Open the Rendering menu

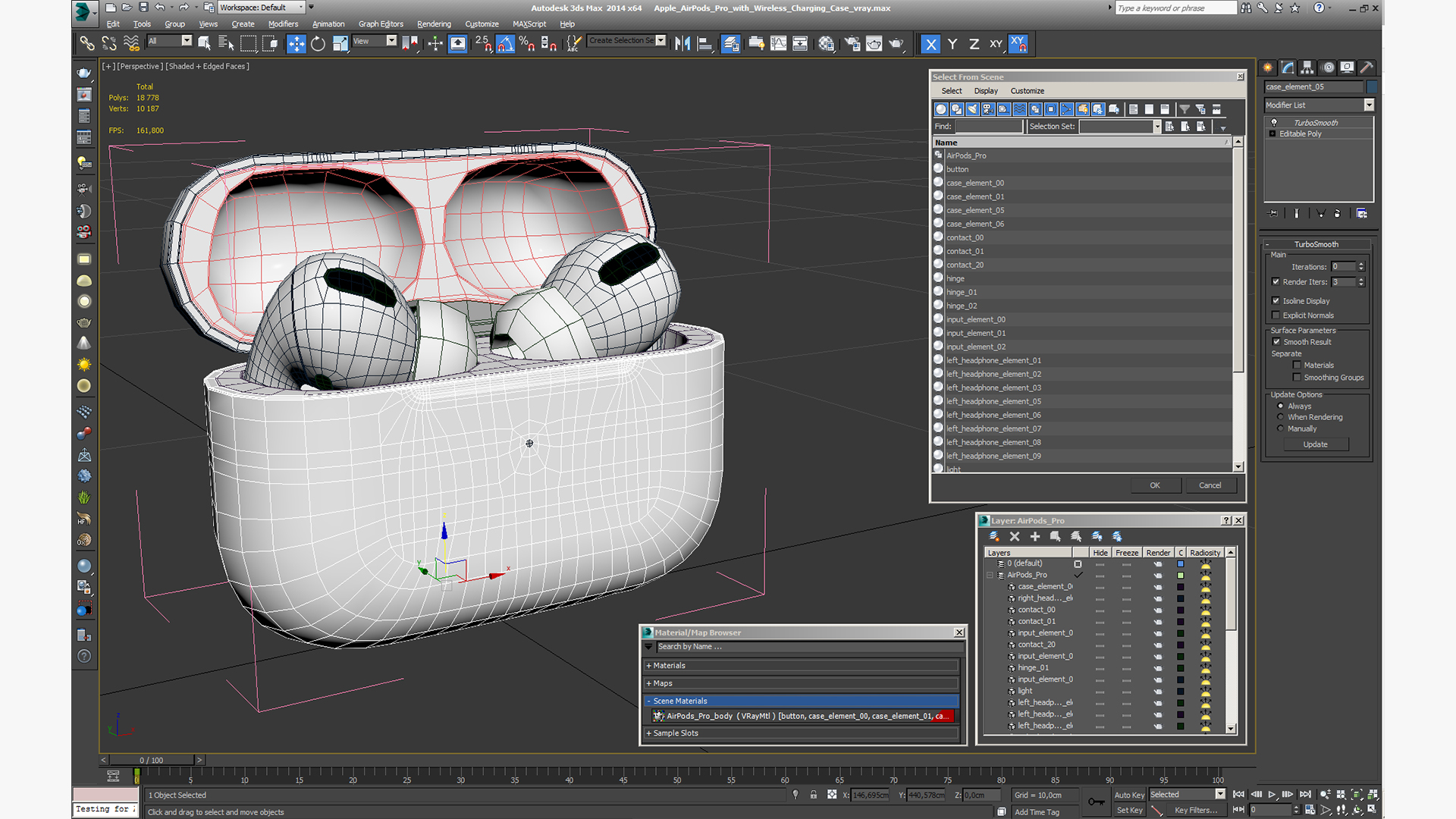tap(434, 24)
